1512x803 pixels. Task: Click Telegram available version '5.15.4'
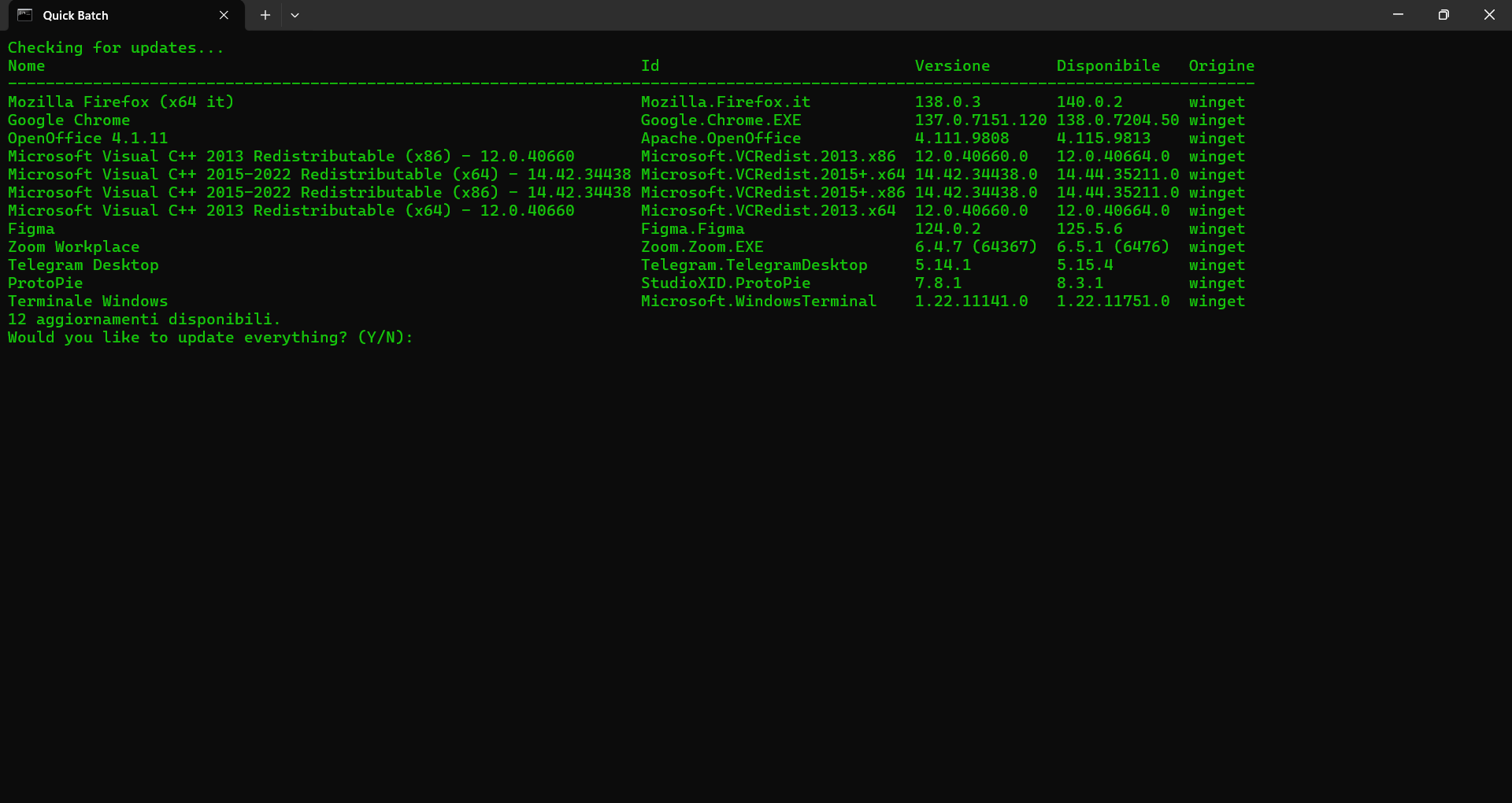tap(1085, 265)
